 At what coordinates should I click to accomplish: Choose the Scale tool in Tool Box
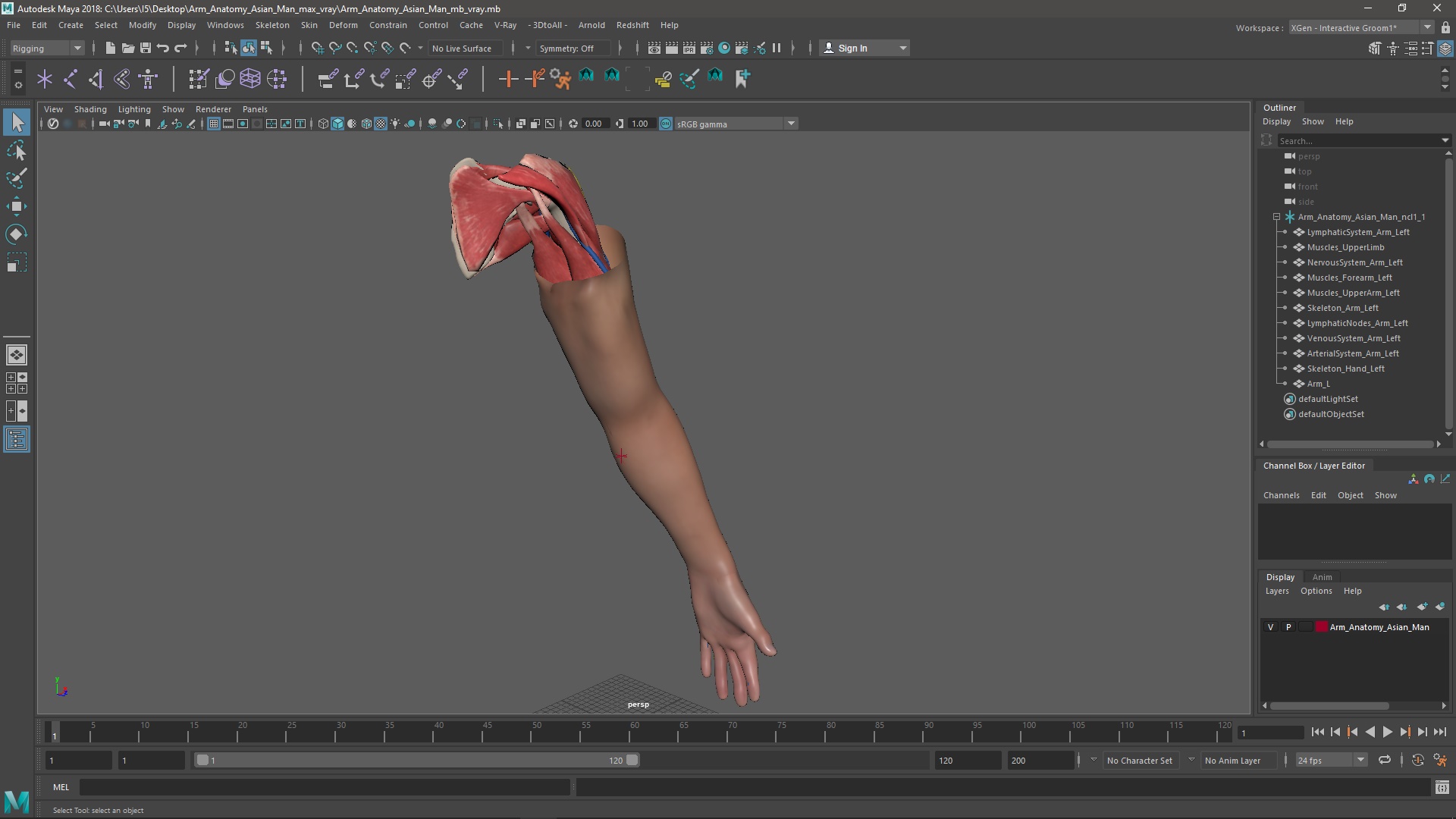[17, 262]
